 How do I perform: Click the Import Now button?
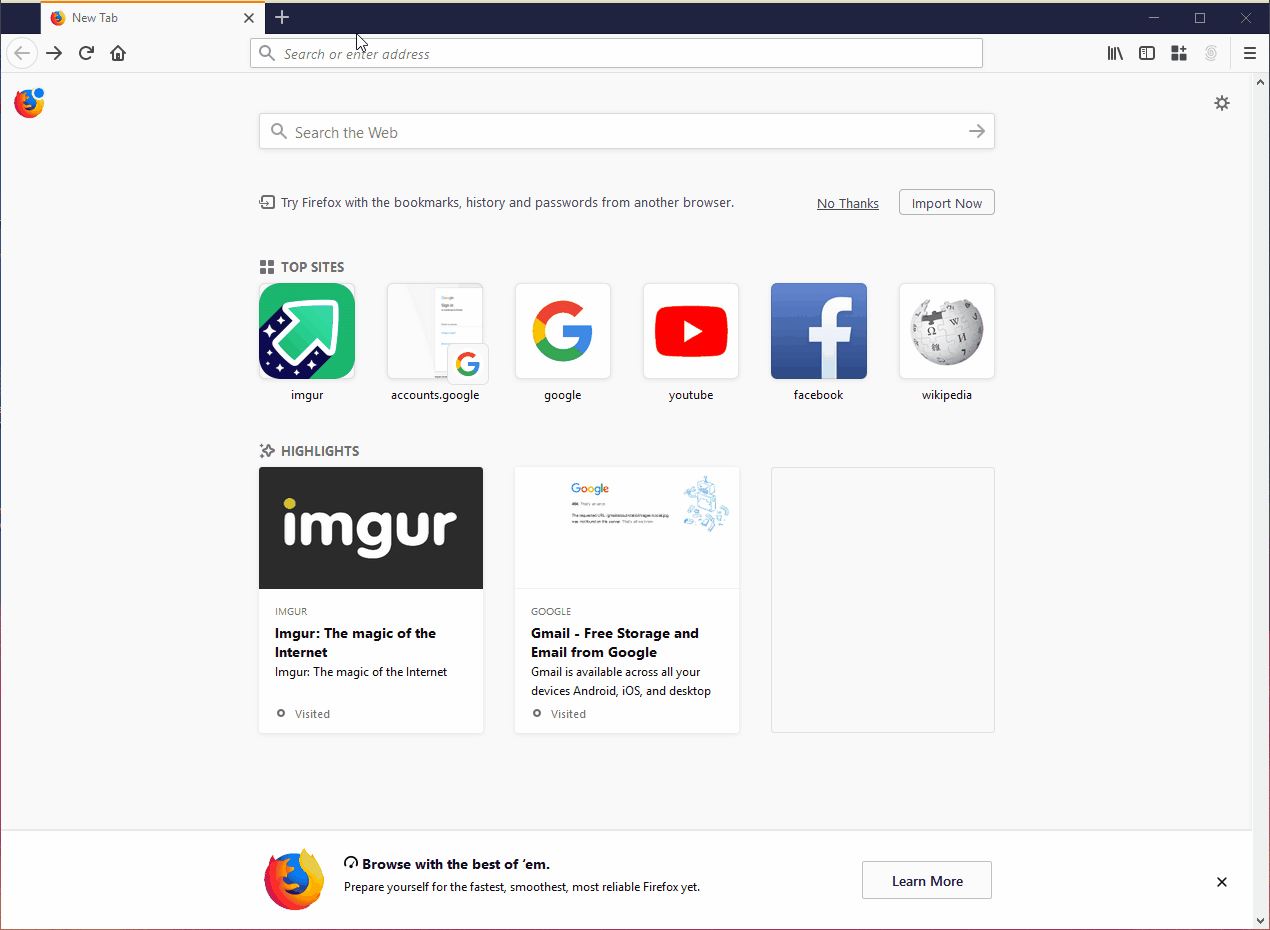pyautogui.click(x=947, y=203)
